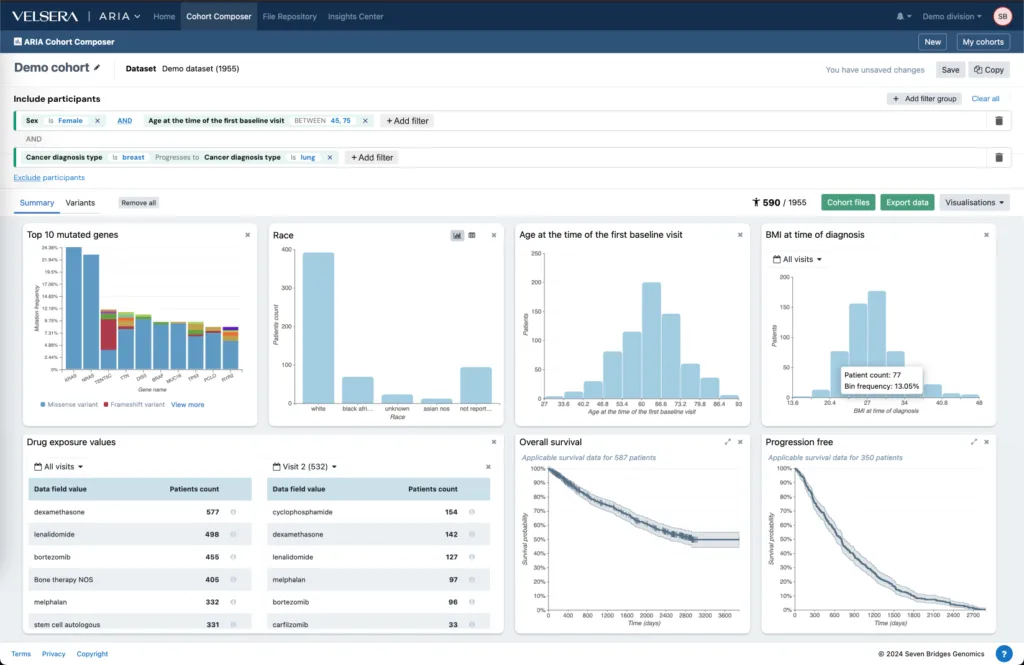Delete the cancer diagnosis filter group with trash icon

tap(998, 157)
